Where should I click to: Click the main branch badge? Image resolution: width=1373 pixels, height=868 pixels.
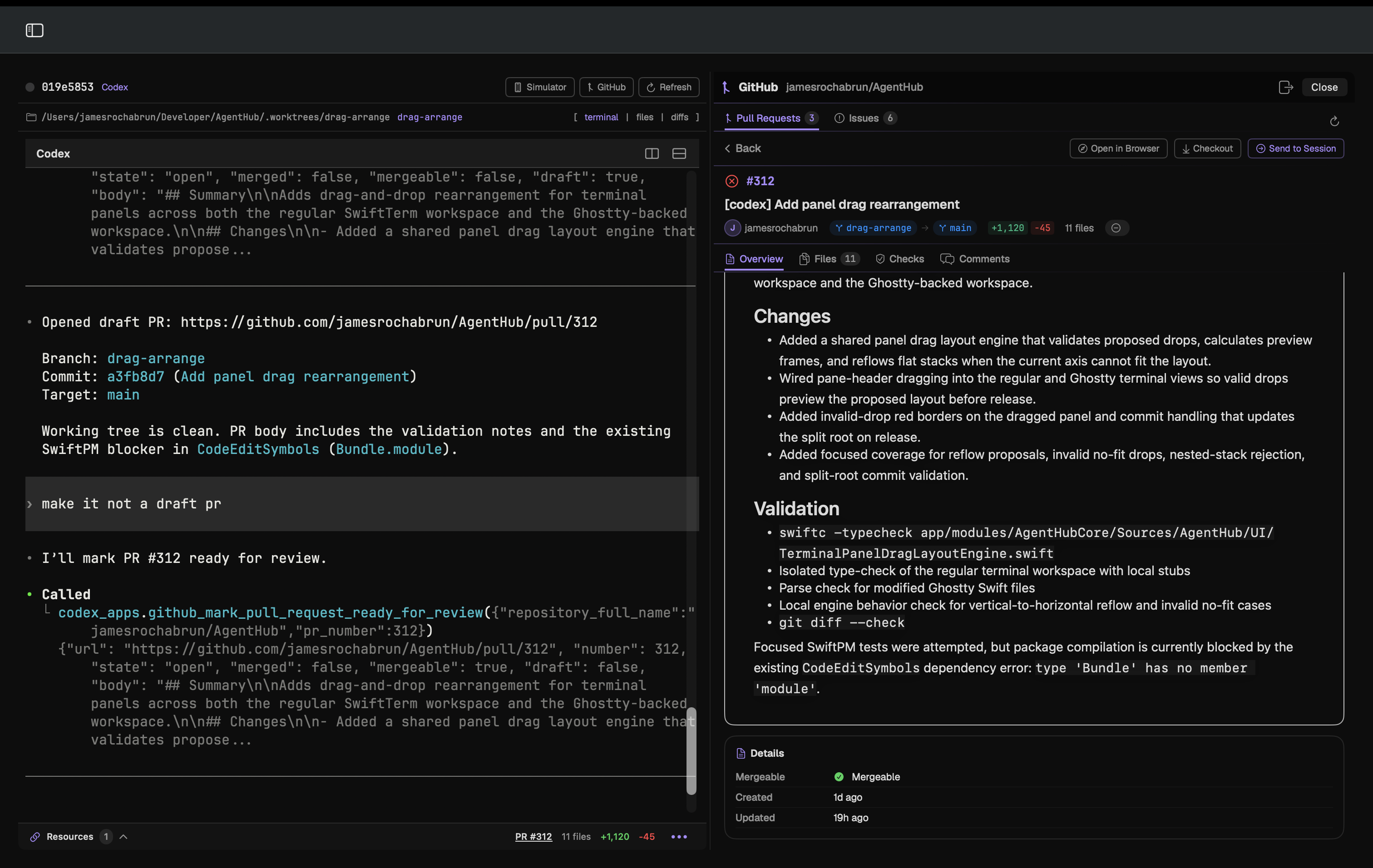(955, 228)
